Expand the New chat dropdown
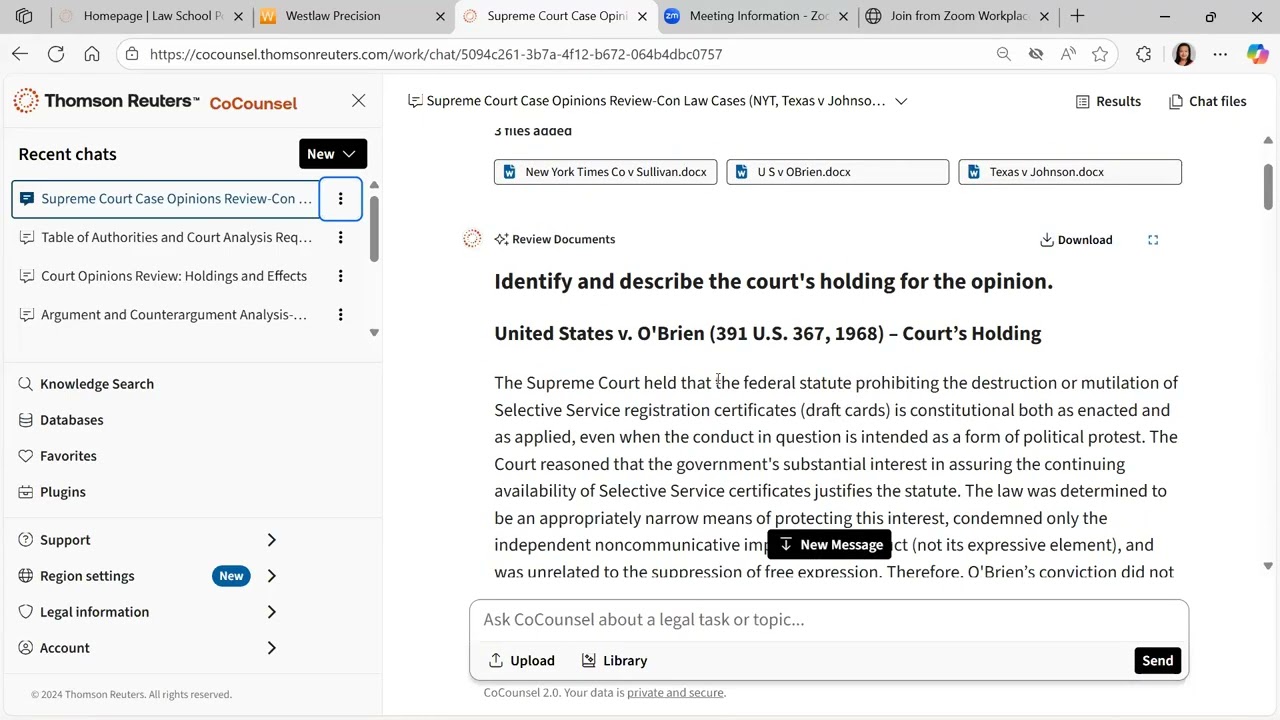 point(333,154)
